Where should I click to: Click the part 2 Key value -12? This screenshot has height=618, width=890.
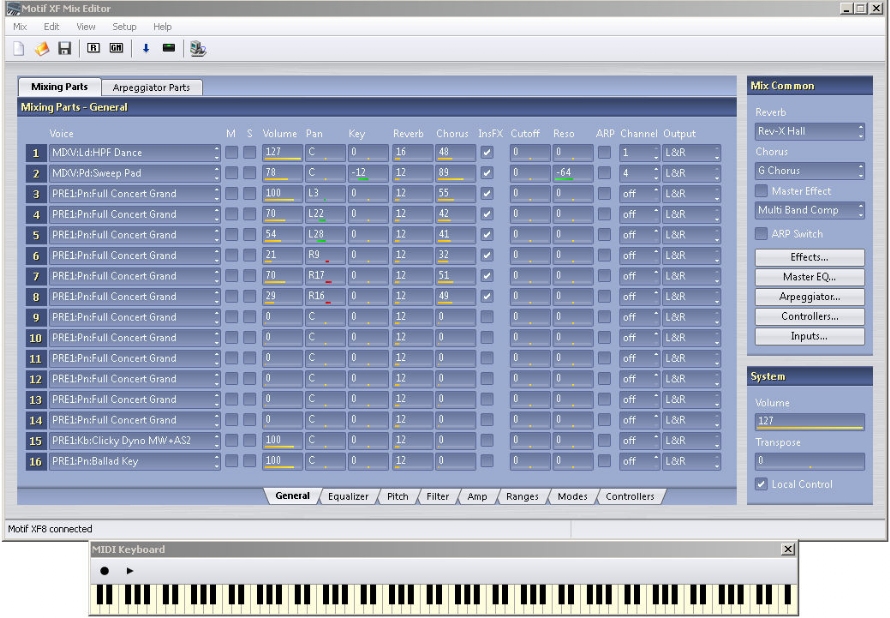368,173
